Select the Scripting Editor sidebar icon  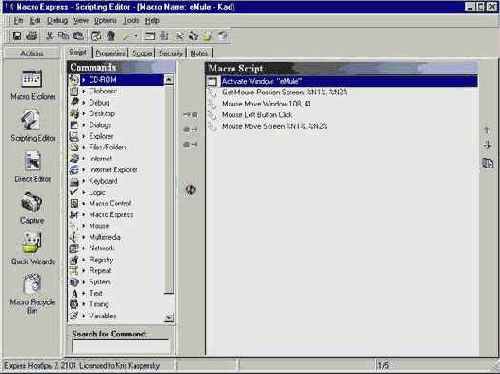[32, 127]
